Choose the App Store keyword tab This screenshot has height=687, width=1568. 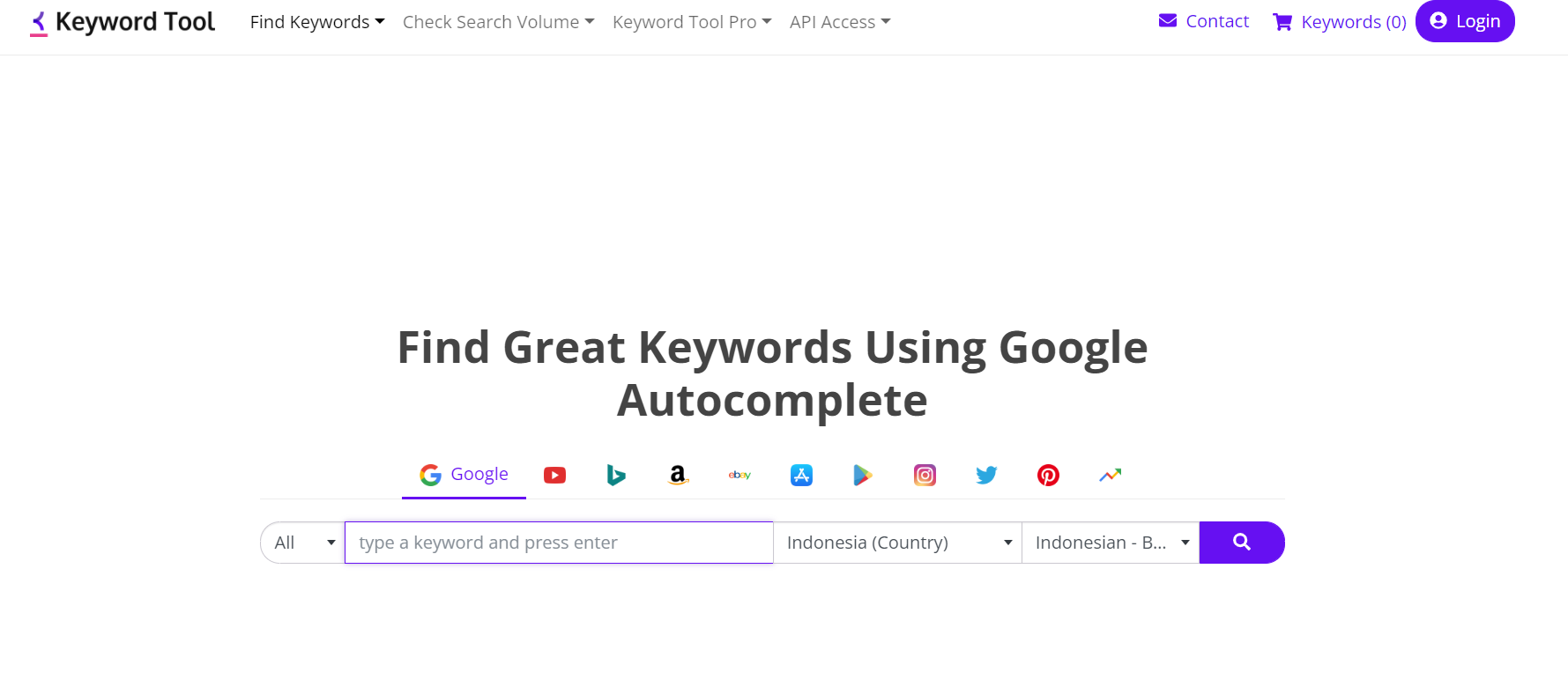(x=801, y=476)
